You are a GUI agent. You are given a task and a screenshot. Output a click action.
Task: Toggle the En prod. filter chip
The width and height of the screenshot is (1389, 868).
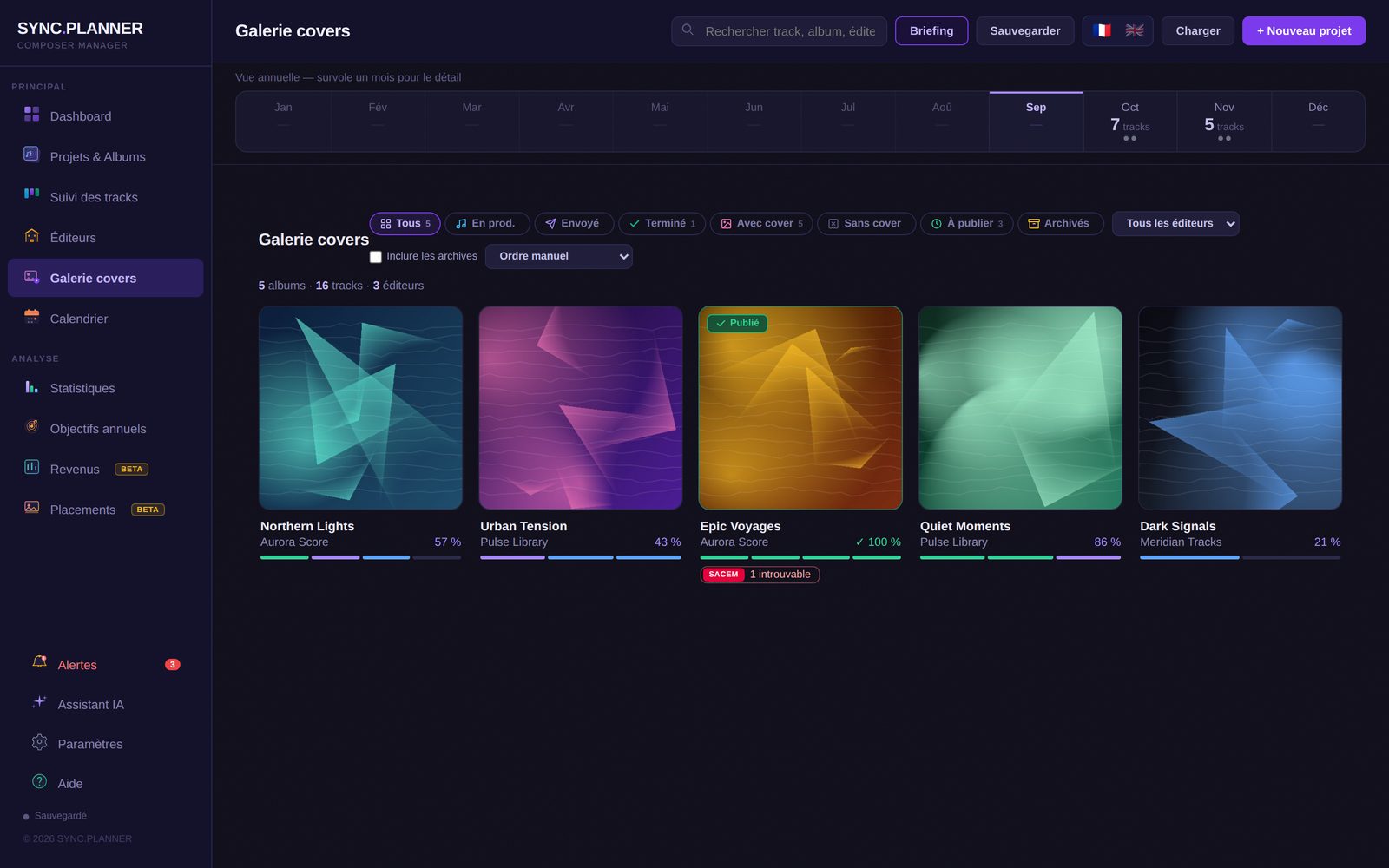point(487,224)
